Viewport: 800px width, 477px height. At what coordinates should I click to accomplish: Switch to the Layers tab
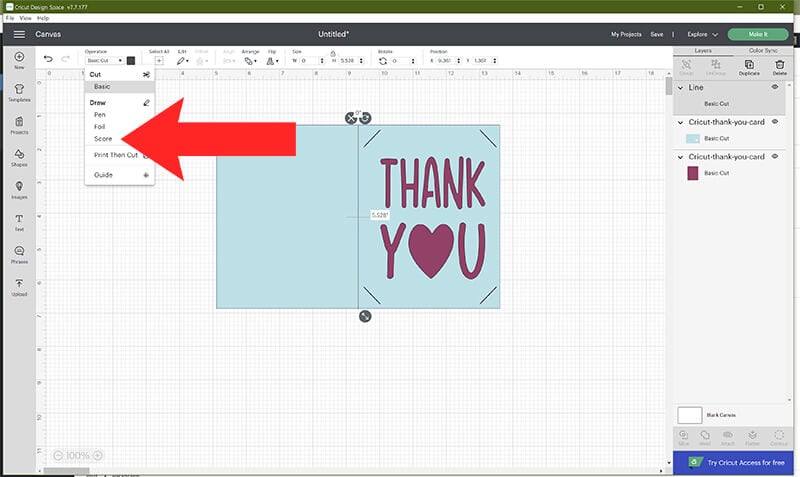(703, 51)
